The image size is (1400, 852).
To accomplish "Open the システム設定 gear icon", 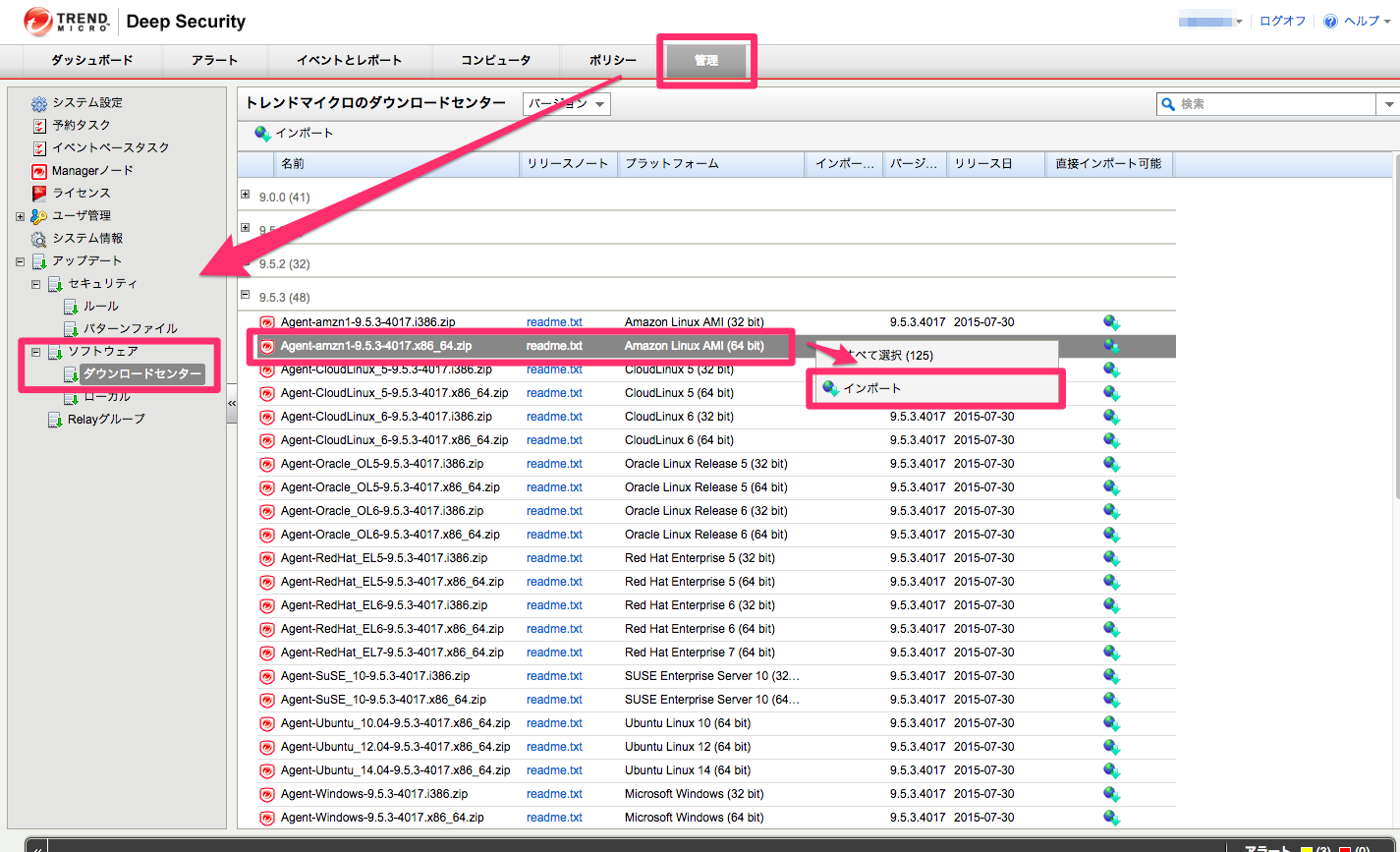I will [x=38, y=102].
